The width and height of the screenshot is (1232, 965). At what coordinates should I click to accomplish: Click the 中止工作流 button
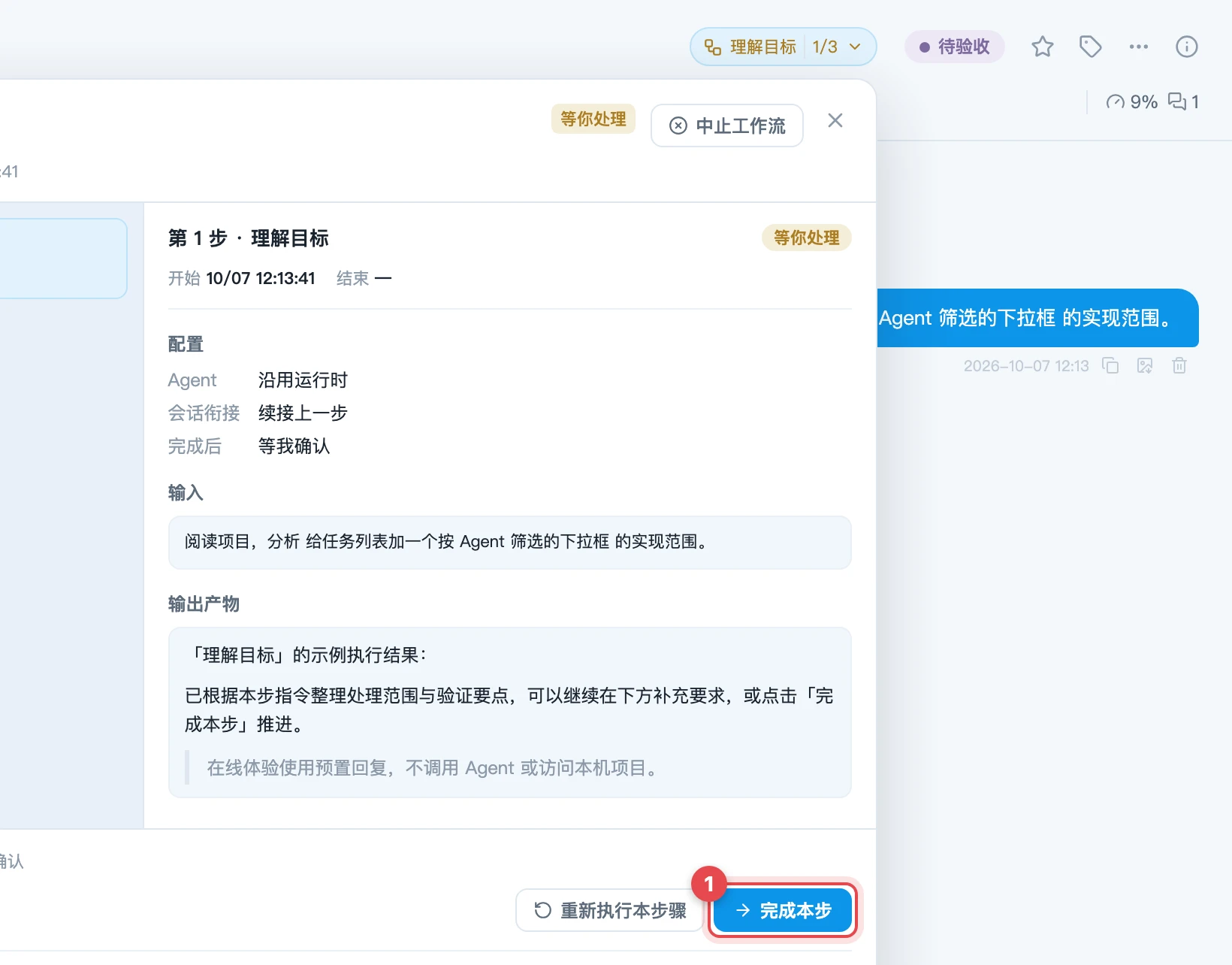click(x=726, y=126)
